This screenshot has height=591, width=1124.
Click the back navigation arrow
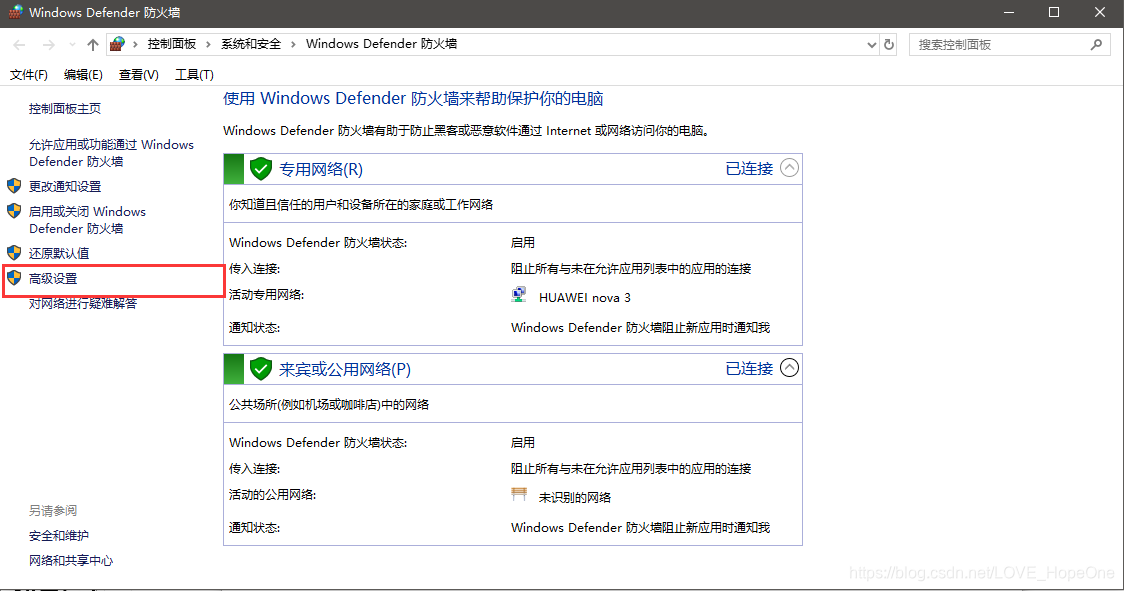click(19, 44)
